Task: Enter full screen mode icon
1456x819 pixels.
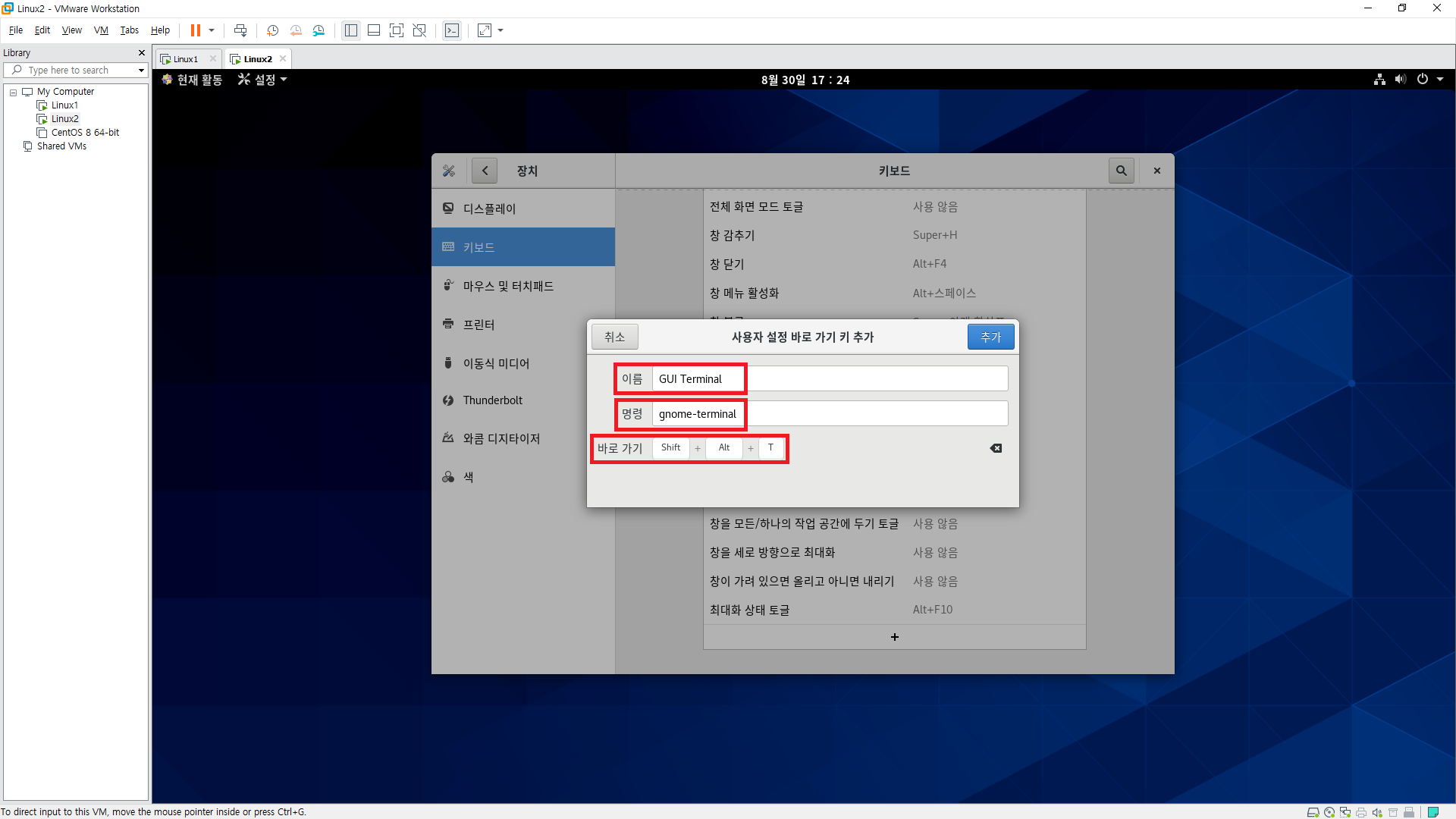Action: [397, 30]
